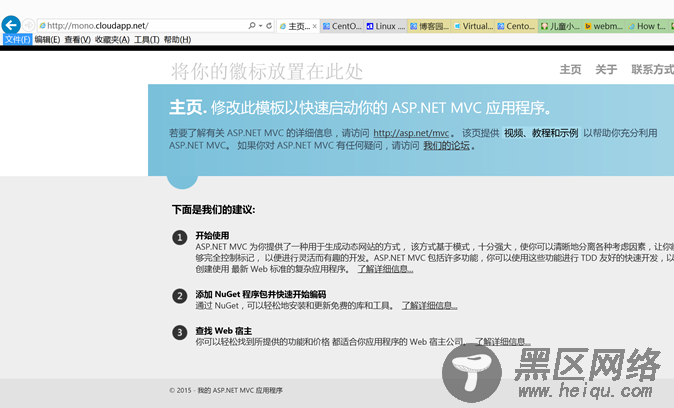Click the browser forward arrow button
The height and width of the screenshot is (408, 674).
[28, 25]
